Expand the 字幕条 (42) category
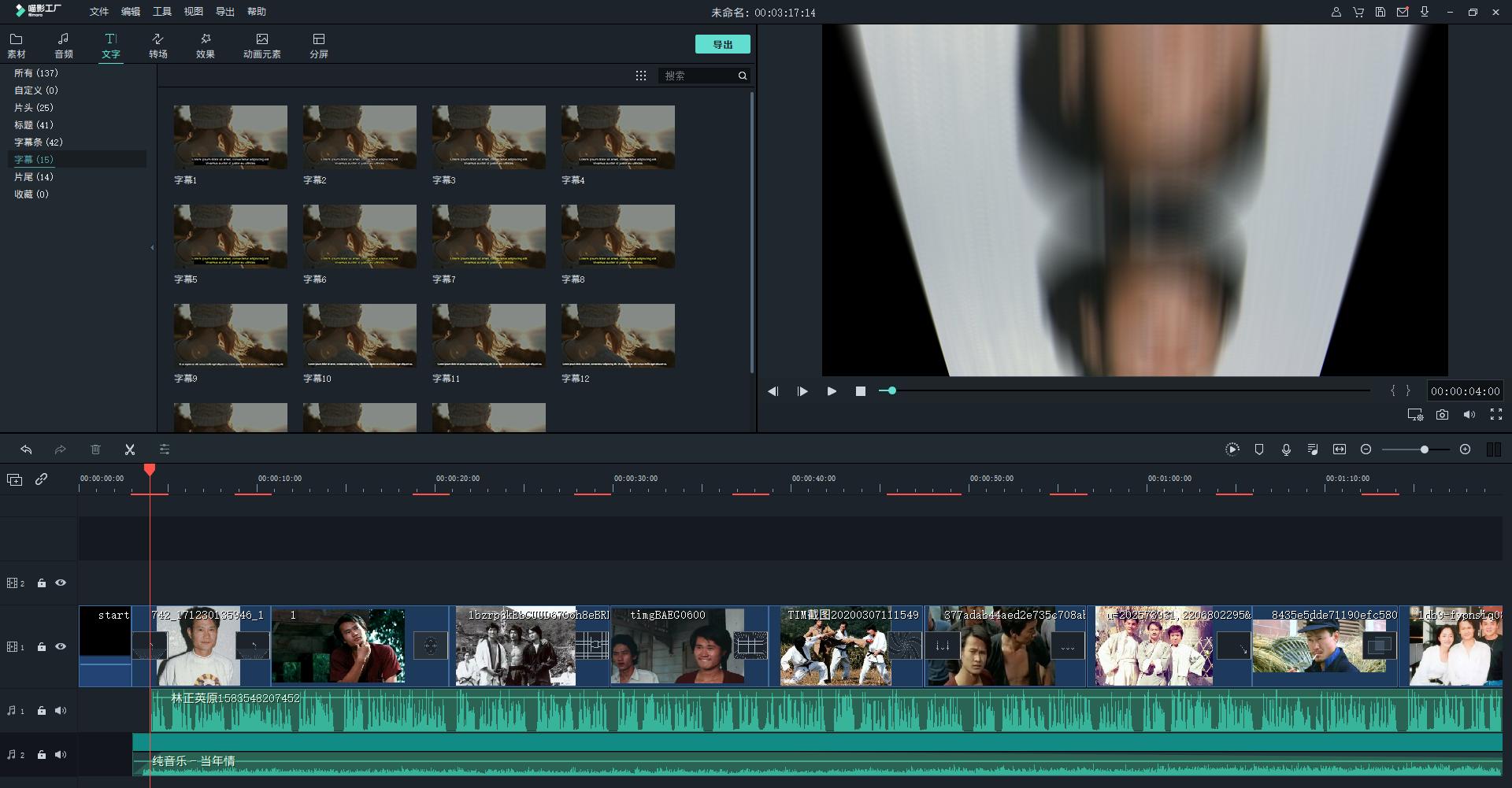1512x788 pixels. click(x=38, y=142)
